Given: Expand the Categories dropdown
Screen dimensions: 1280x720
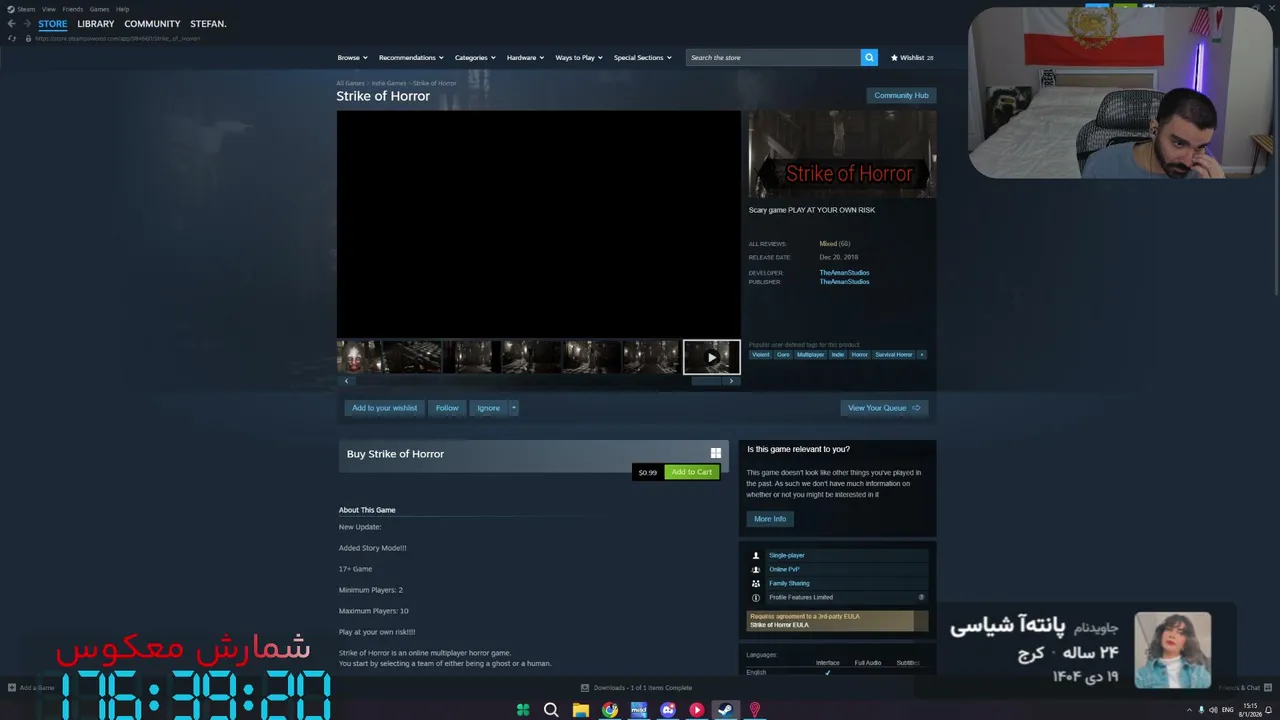Looking at the screenshot, I should [475, 58].
